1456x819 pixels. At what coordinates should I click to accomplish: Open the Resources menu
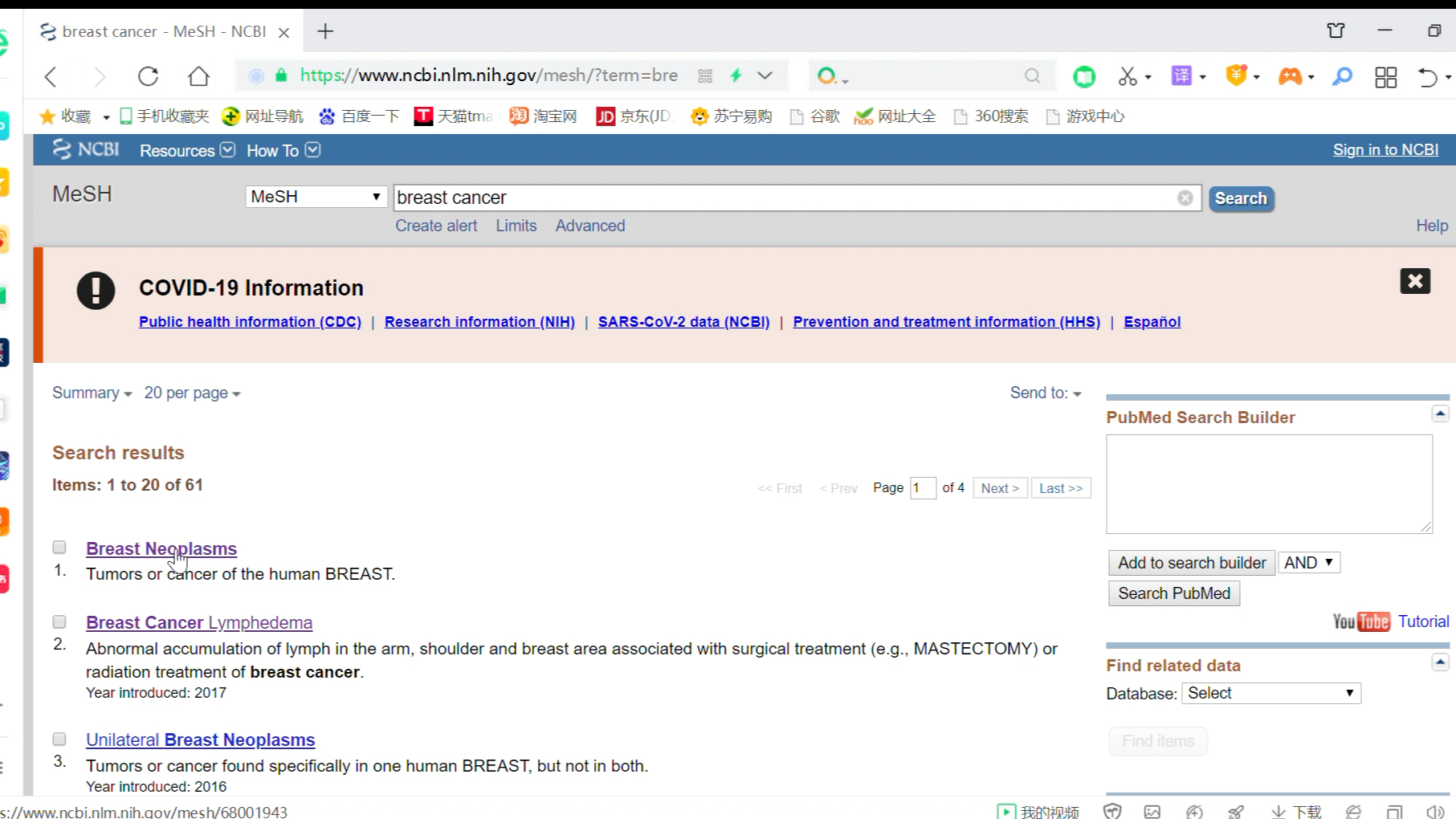click(x=187, y=150)
